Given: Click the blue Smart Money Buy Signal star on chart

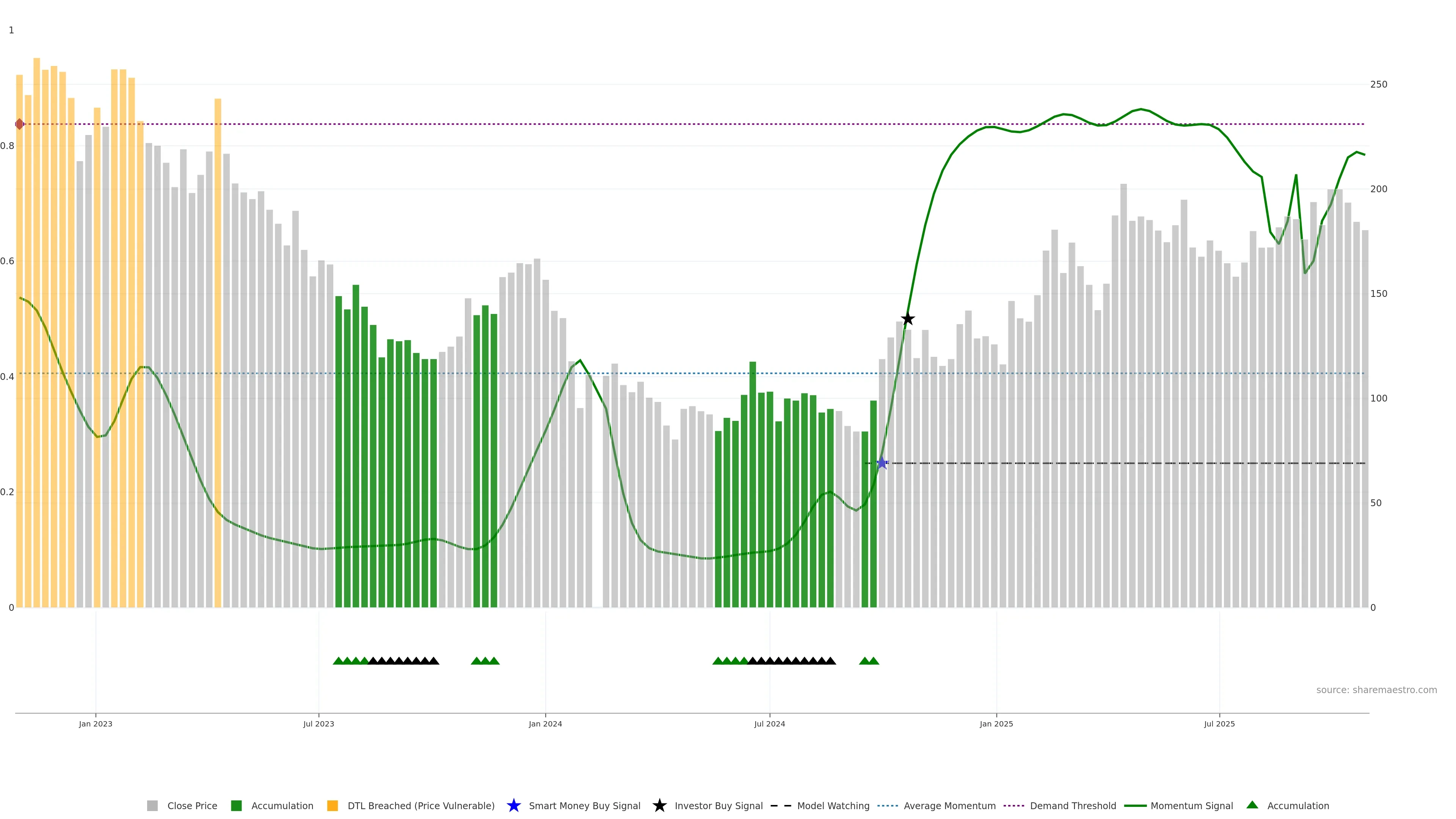Looking at the screenshot, I should 882,463.
